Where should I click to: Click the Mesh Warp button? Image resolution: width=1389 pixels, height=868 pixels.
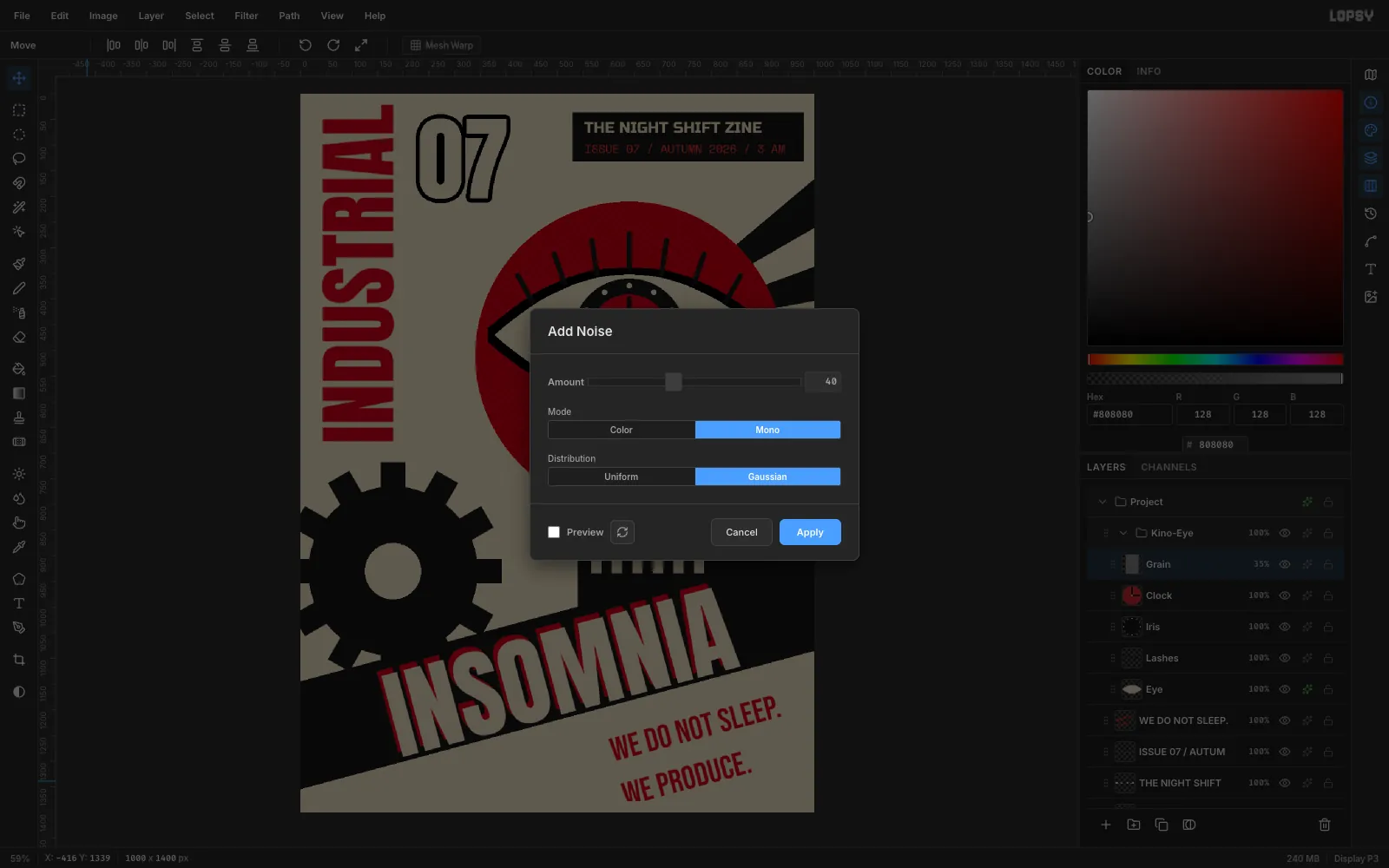[442, 45]
